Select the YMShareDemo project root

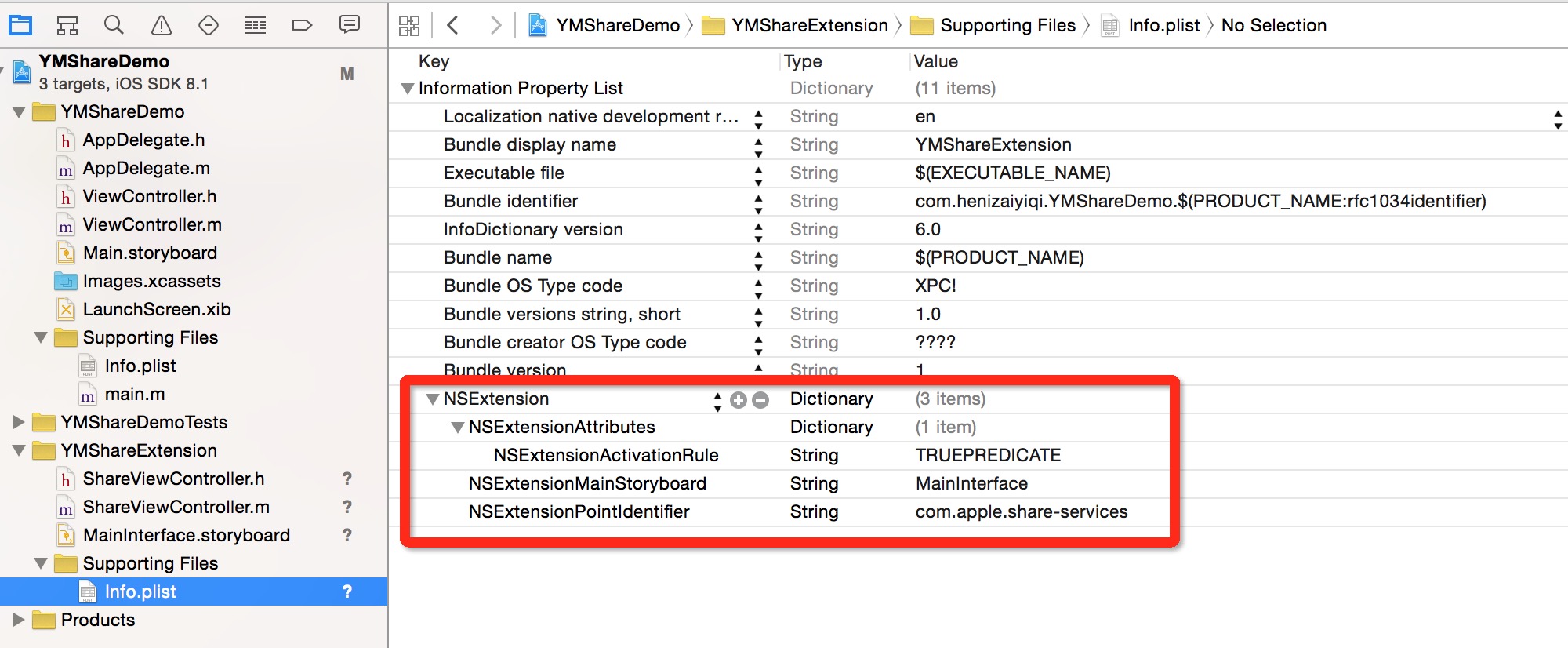click(x=104, y=61)
